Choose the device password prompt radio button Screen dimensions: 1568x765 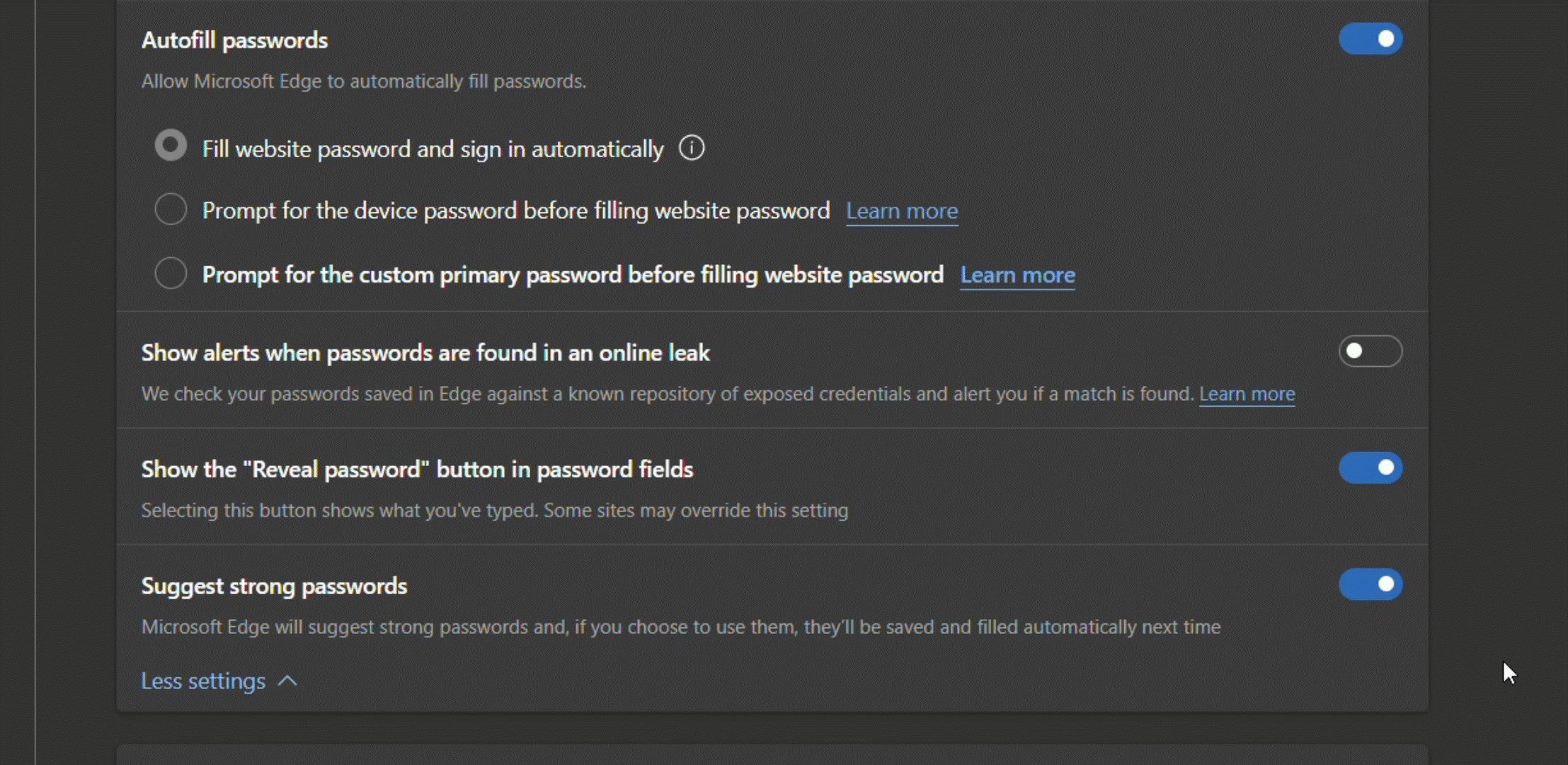pos(171,210)
